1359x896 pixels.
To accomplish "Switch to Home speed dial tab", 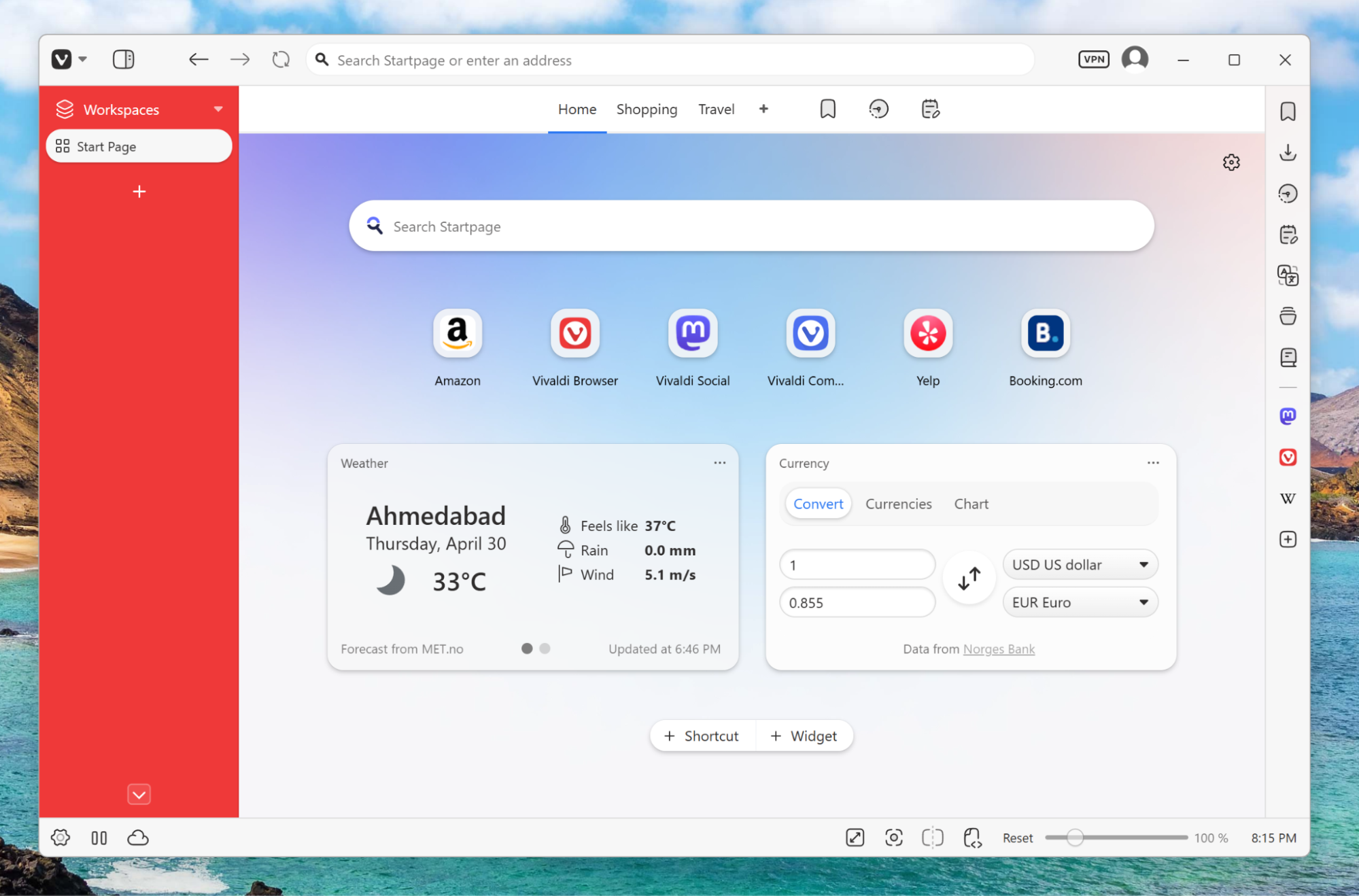I will [577, 109].
